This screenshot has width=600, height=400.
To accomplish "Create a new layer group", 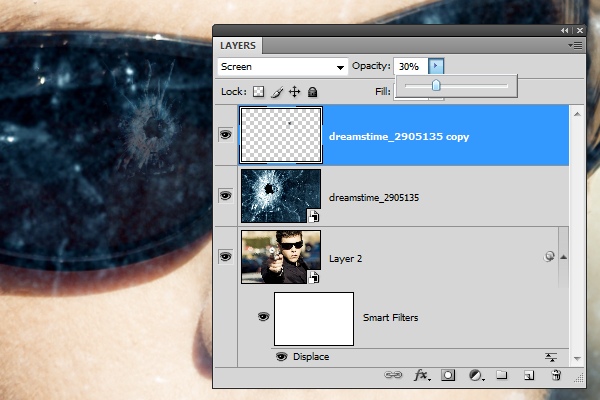I will pos(502,376).
